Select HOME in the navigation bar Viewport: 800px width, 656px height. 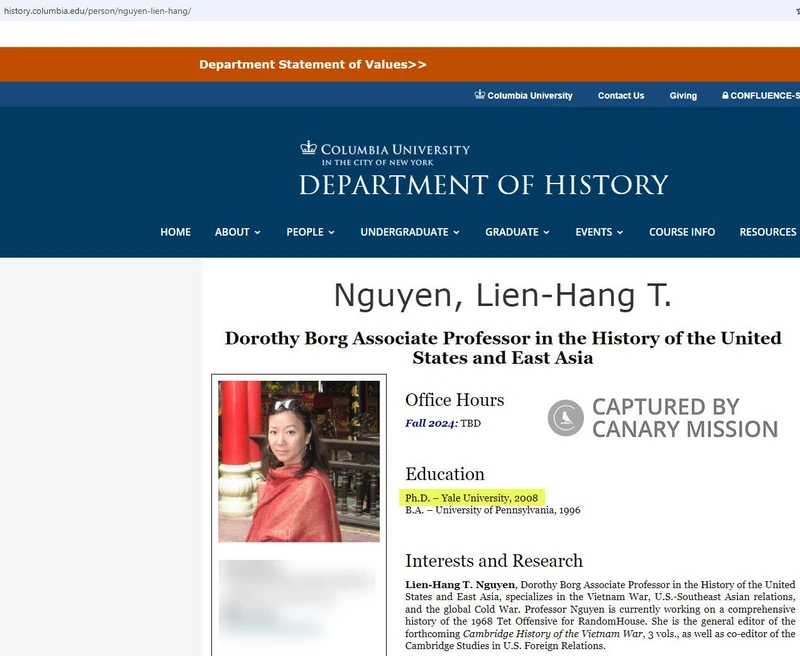175,231
